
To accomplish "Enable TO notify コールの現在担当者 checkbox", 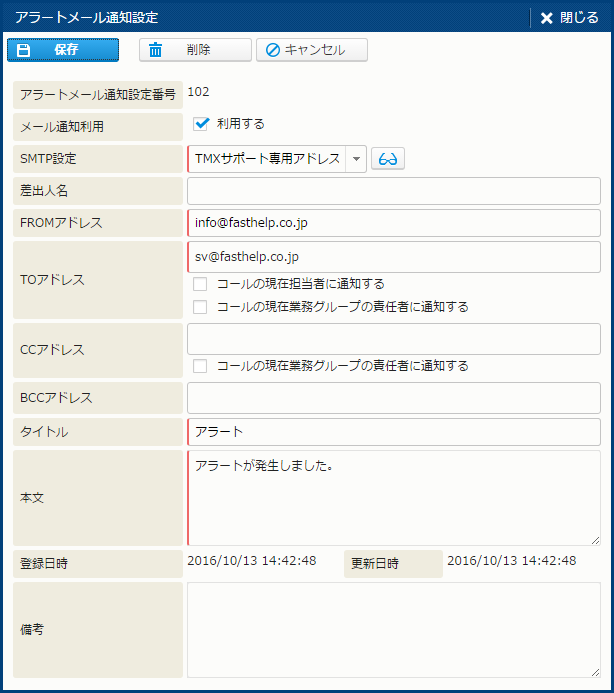I will [201, 284].
